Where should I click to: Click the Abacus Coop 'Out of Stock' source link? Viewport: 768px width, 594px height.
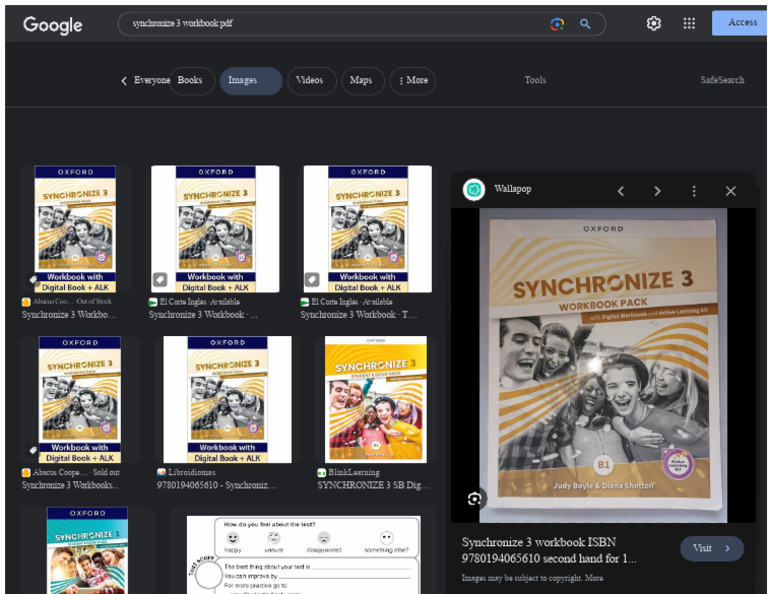pyautogui.click(x=67, y=302)
